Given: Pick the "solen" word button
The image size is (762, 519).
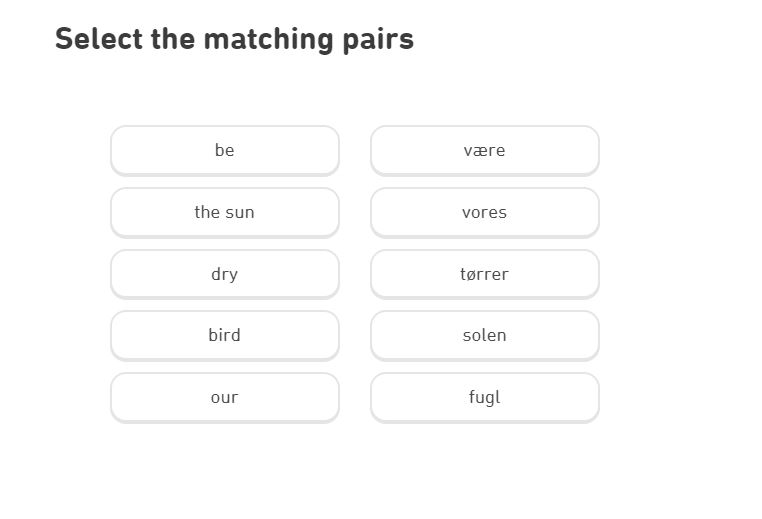Looking at the screenshot, I should coord(484,335).
